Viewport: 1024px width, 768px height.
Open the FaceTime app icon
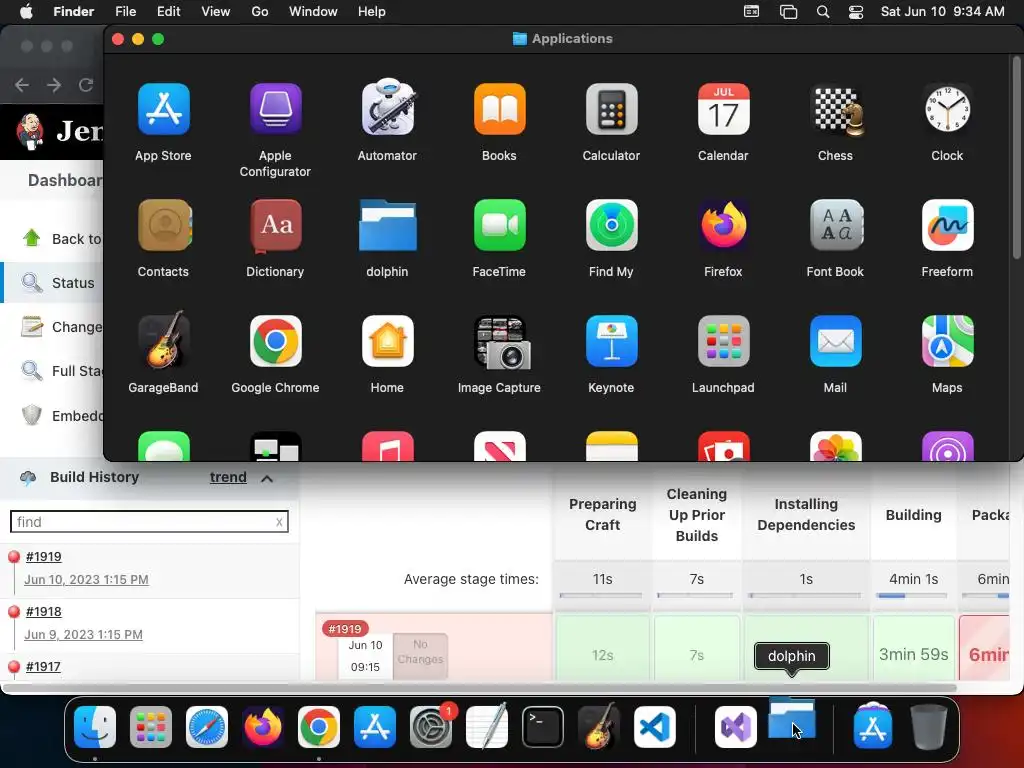tap(499, 225)
